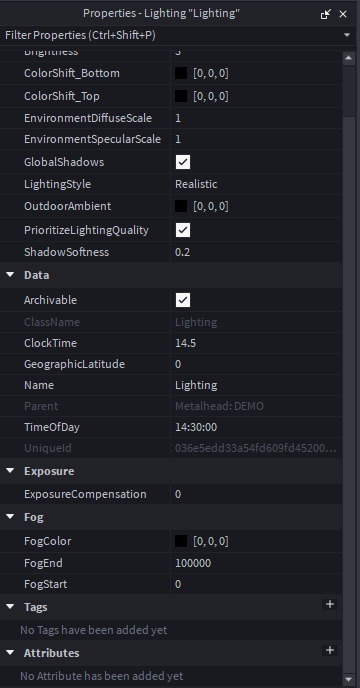Select the ClassName property row

(171, 322)
